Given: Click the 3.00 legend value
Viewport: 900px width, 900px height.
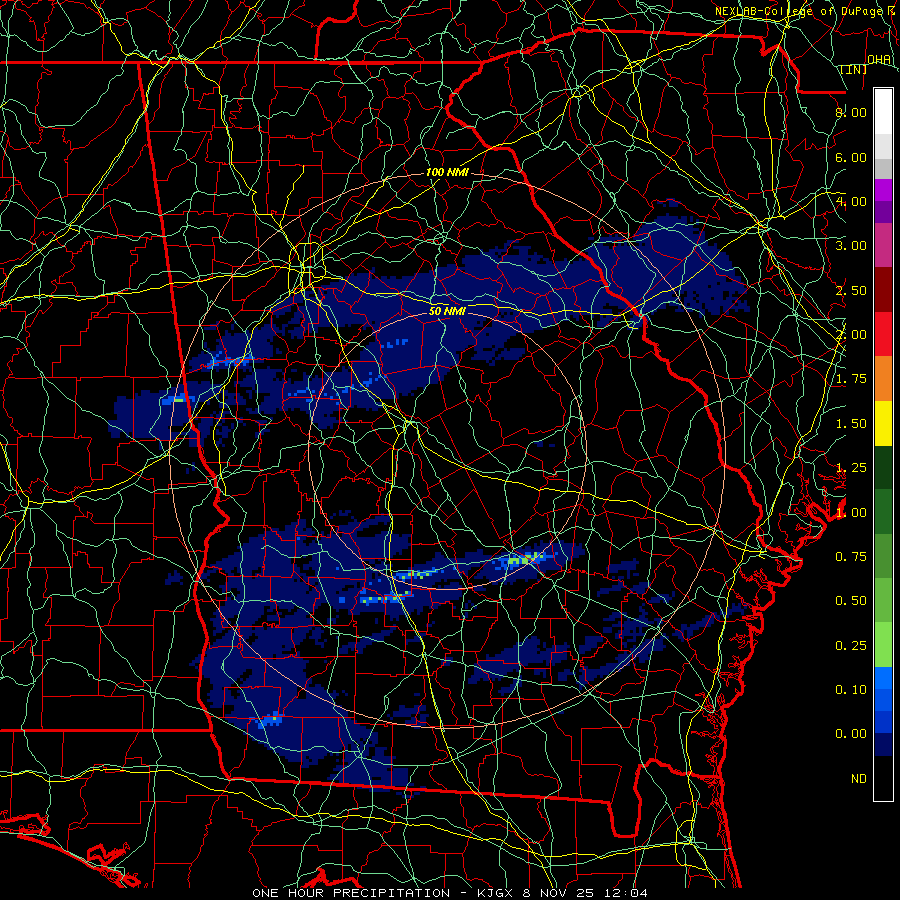Looking at the screenshot, I should click(x=851, y=246).
